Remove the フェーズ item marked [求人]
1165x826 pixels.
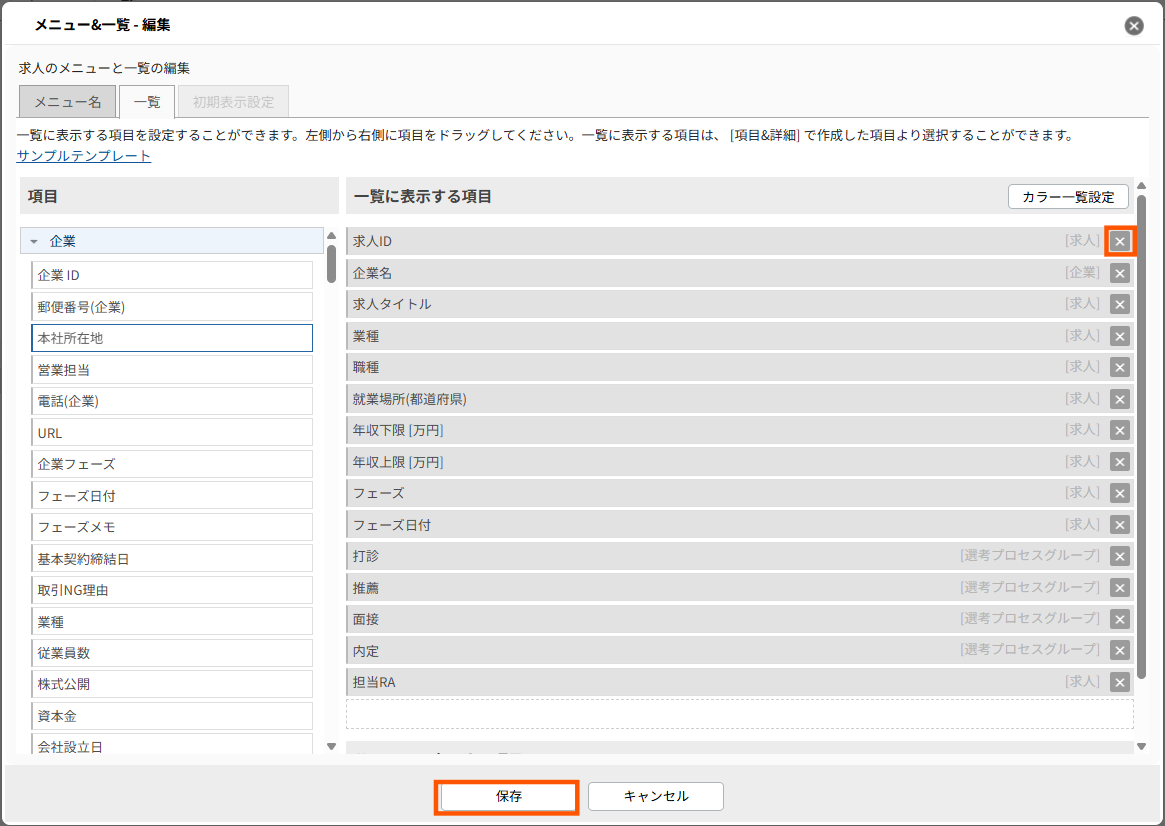pyautogui.click(x=1120, y=493)
